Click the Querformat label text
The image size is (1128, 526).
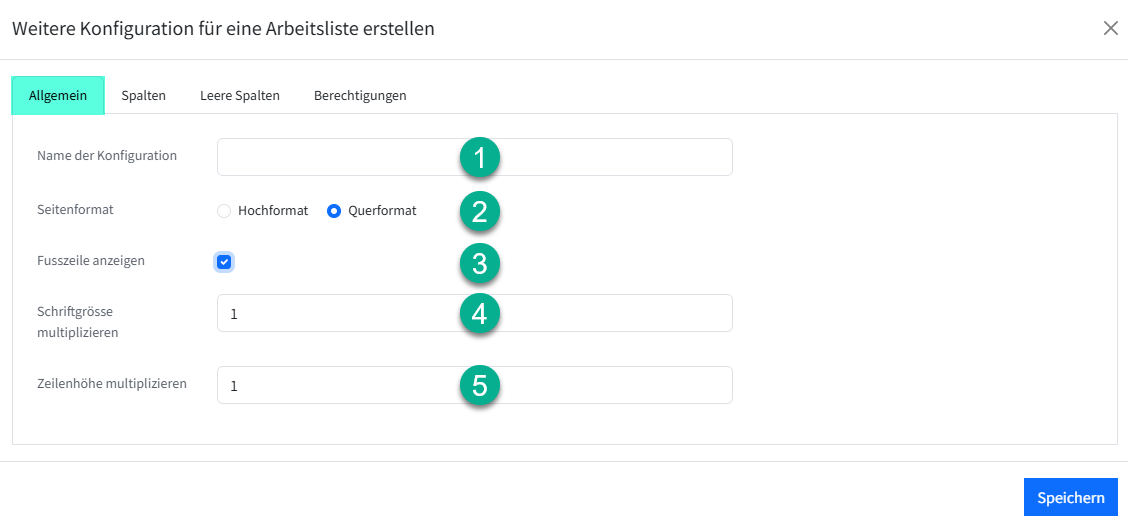[x=382, y=211]
